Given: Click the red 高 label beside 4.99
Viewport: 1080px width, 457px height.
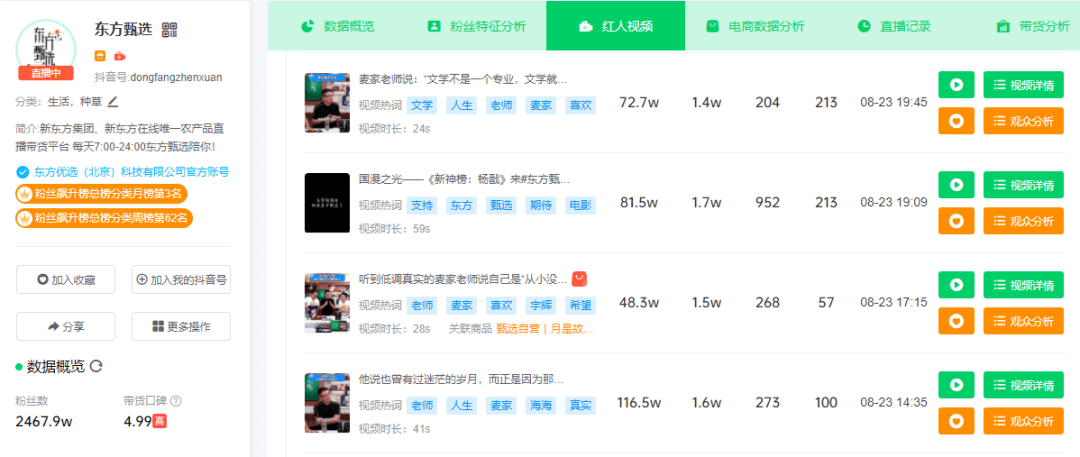Looking at the screenshot, I should (160, 421).
